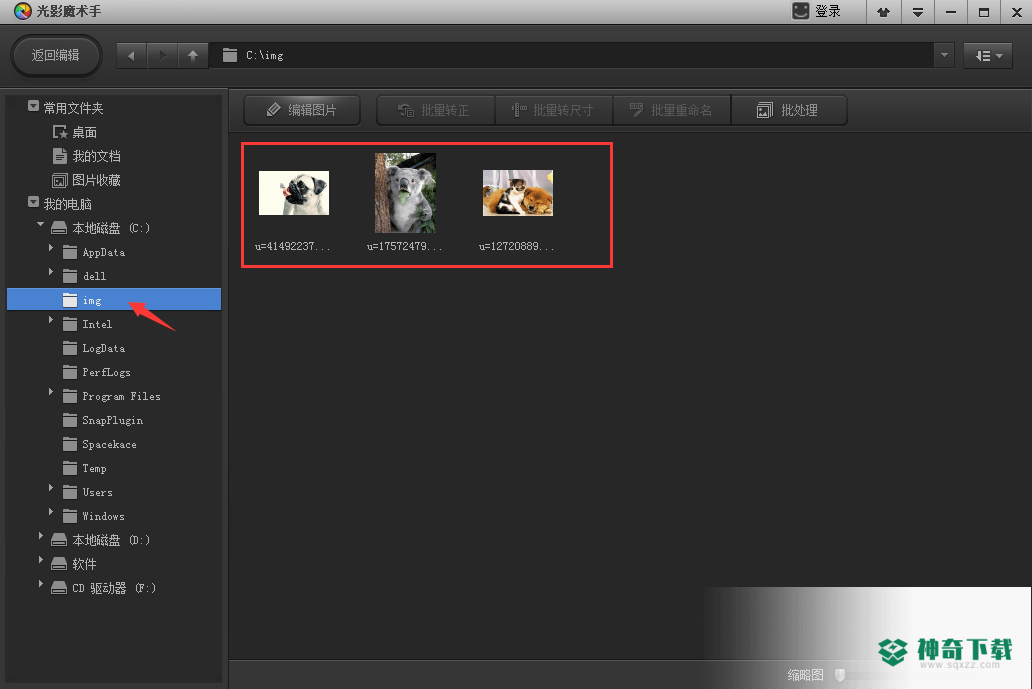
Task: Select the SnapPlugin folder
Action: click(103, 421)
